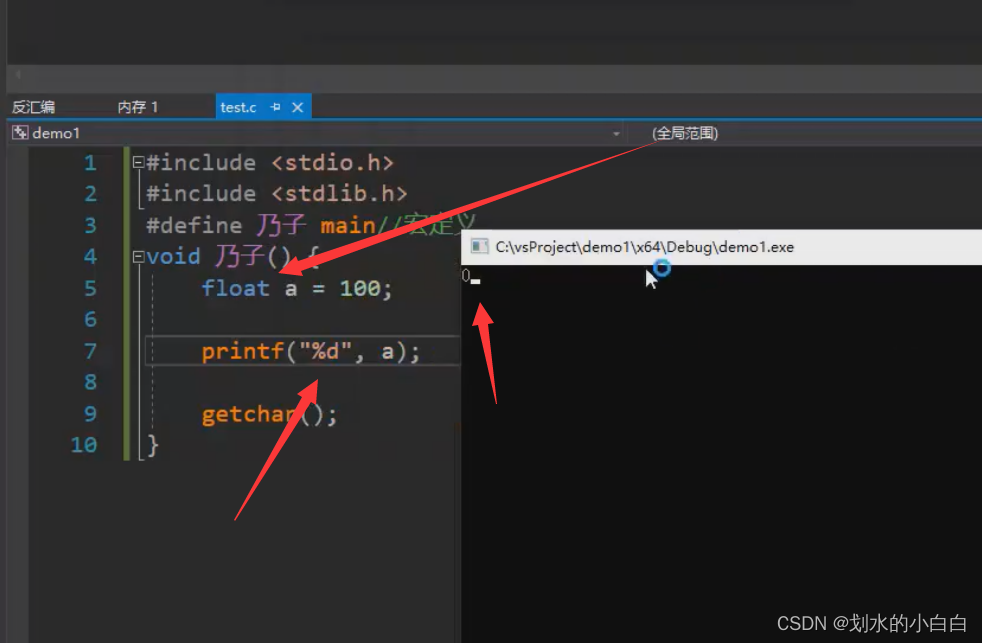
Task: Click the demo1.exe console title bar
Action: [721, 247]
